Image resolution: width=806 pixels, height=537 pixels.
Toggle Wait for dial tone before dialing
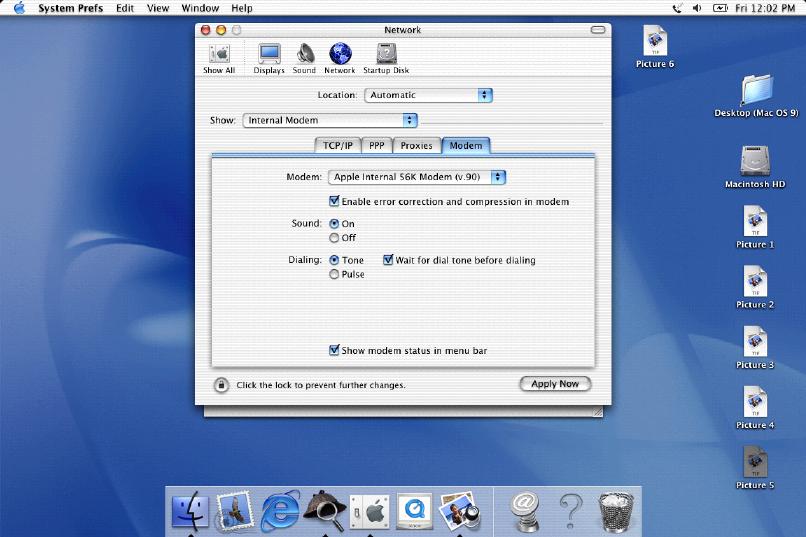coord(388,260)
